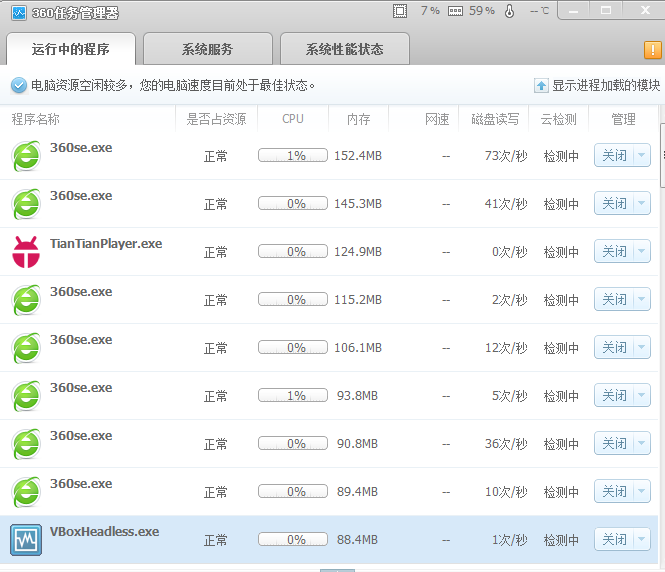Click 关闭 for 360se.exe using 93.8MB

click(x=614, y=395)
